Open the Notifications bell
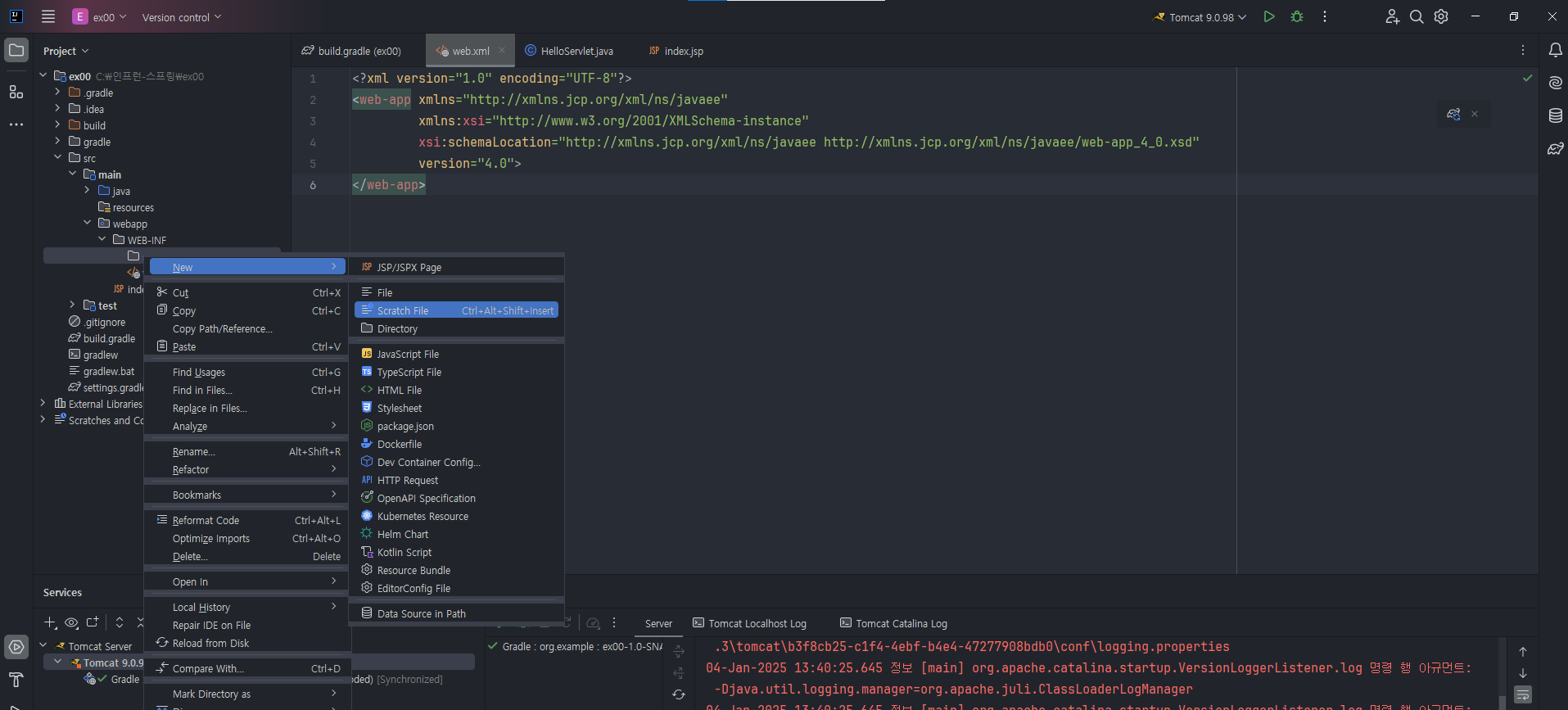The width and height of the screenshot is (1568, 710). pyautogui.click(x=1555, y=50)
